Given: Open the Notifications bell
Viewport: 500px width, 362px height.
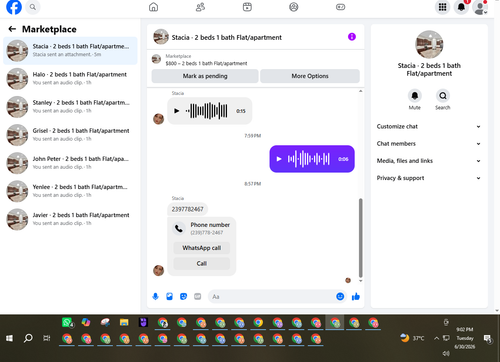Looking at the screenshot, I should coord(461,7).
